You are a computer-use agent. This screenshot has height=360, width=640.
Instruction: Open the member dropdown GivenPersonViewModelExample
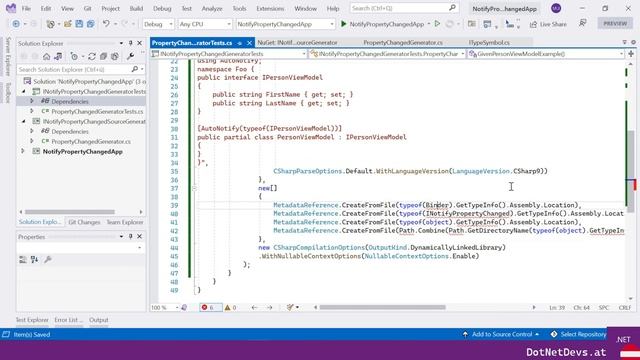546,54
